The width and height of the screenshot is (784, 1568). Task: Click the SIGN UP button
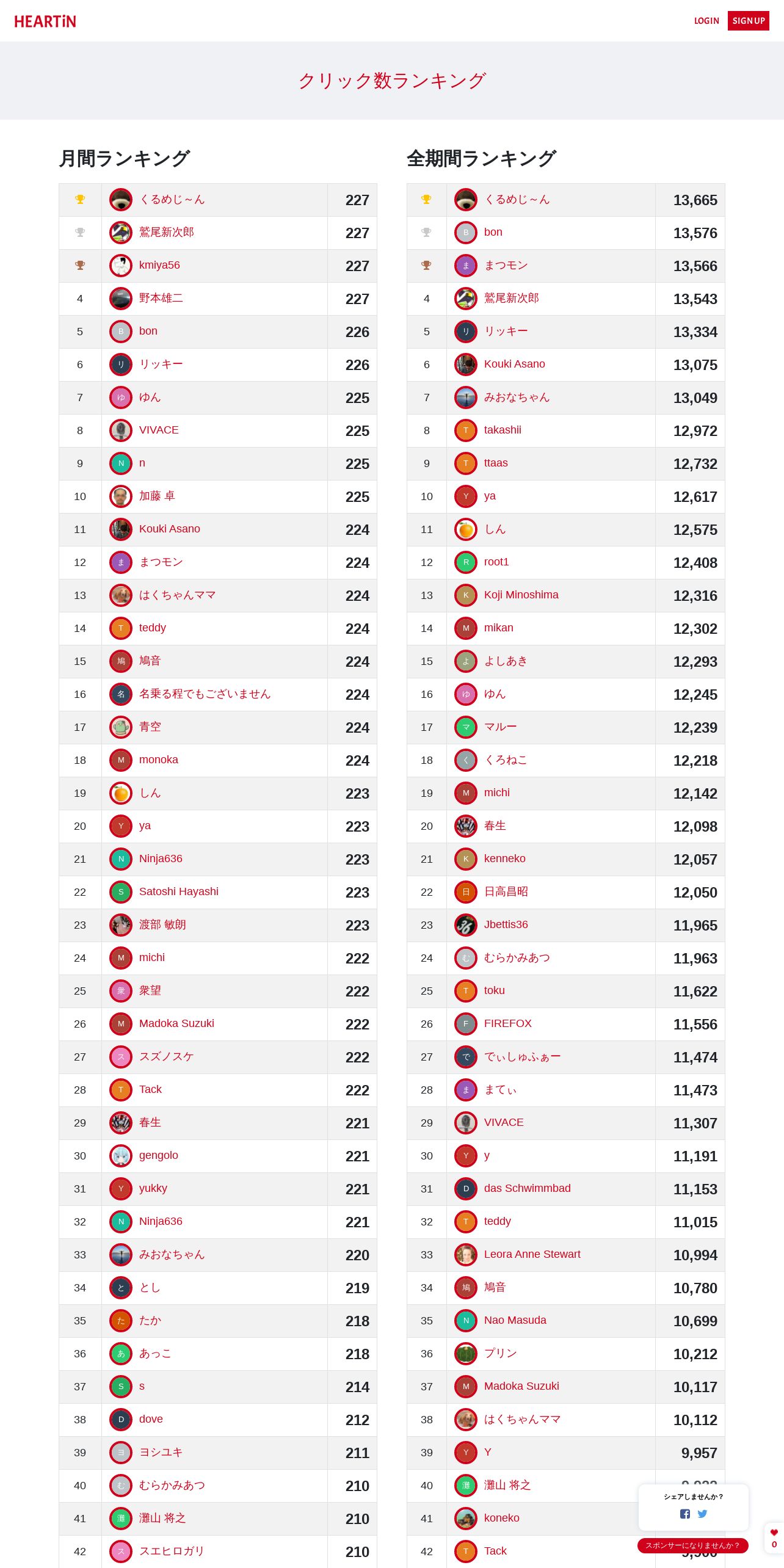749,21
